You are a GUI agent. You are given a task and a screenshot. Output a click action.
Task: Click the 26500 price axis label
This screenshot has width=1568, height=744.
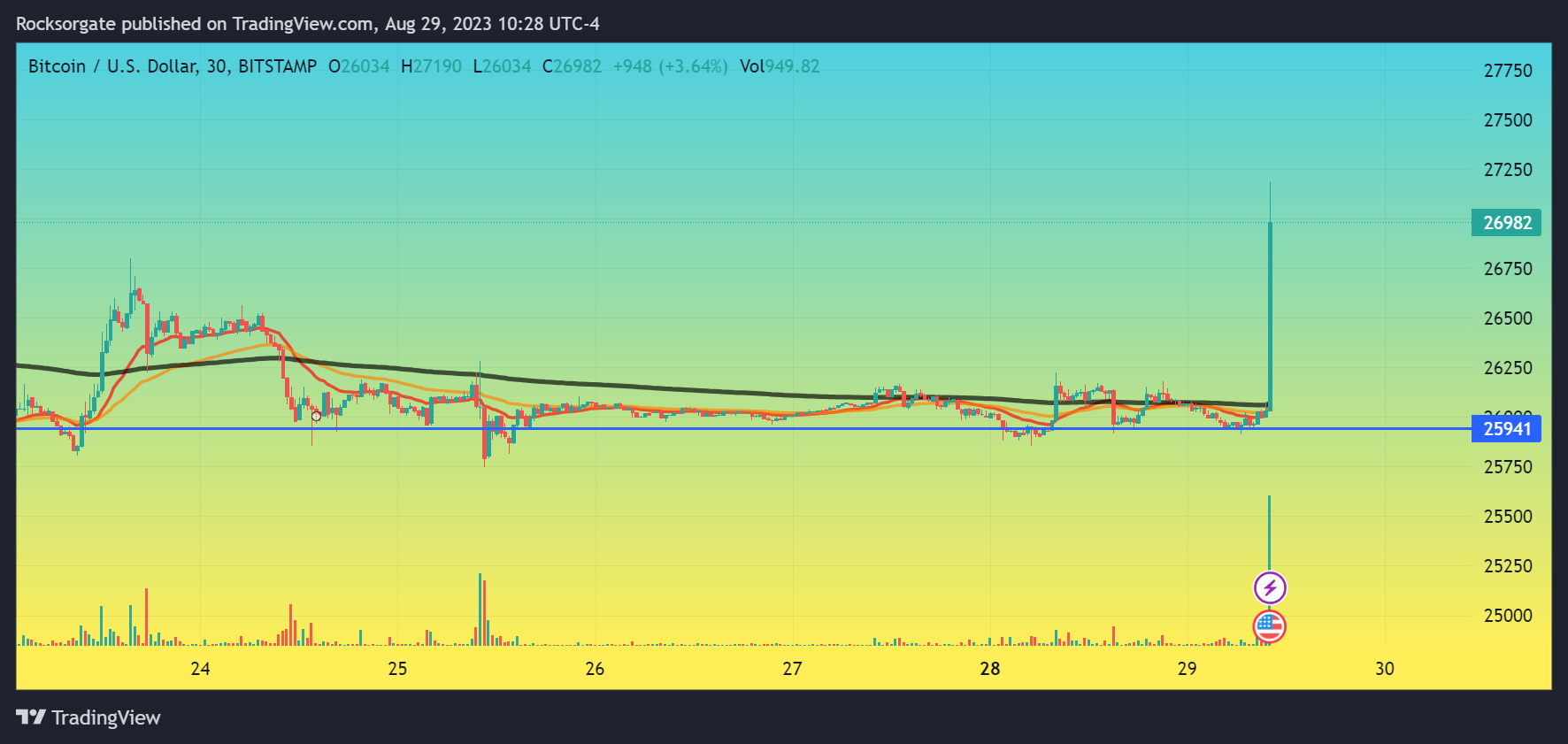pos(1508,318)
